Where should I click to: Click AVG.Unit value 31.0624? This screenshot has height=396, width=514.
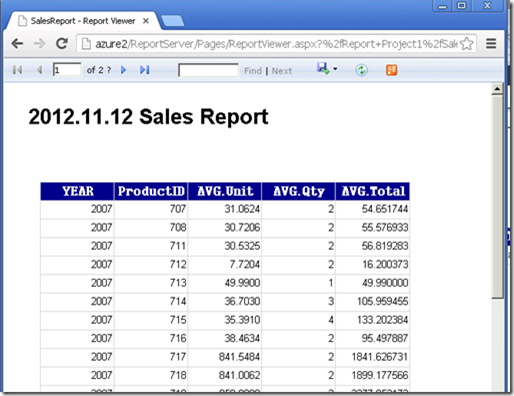[242, 209]
